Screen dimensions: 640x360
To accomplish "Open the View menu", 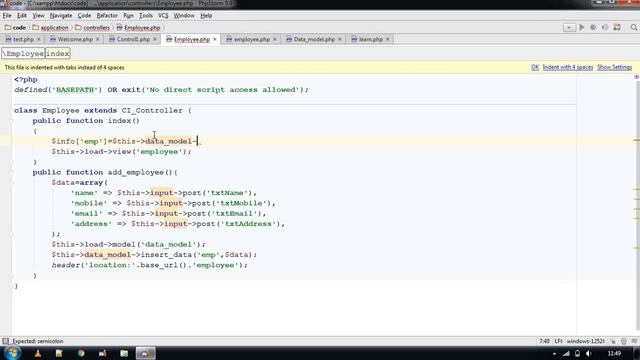I will click(38, 16).
